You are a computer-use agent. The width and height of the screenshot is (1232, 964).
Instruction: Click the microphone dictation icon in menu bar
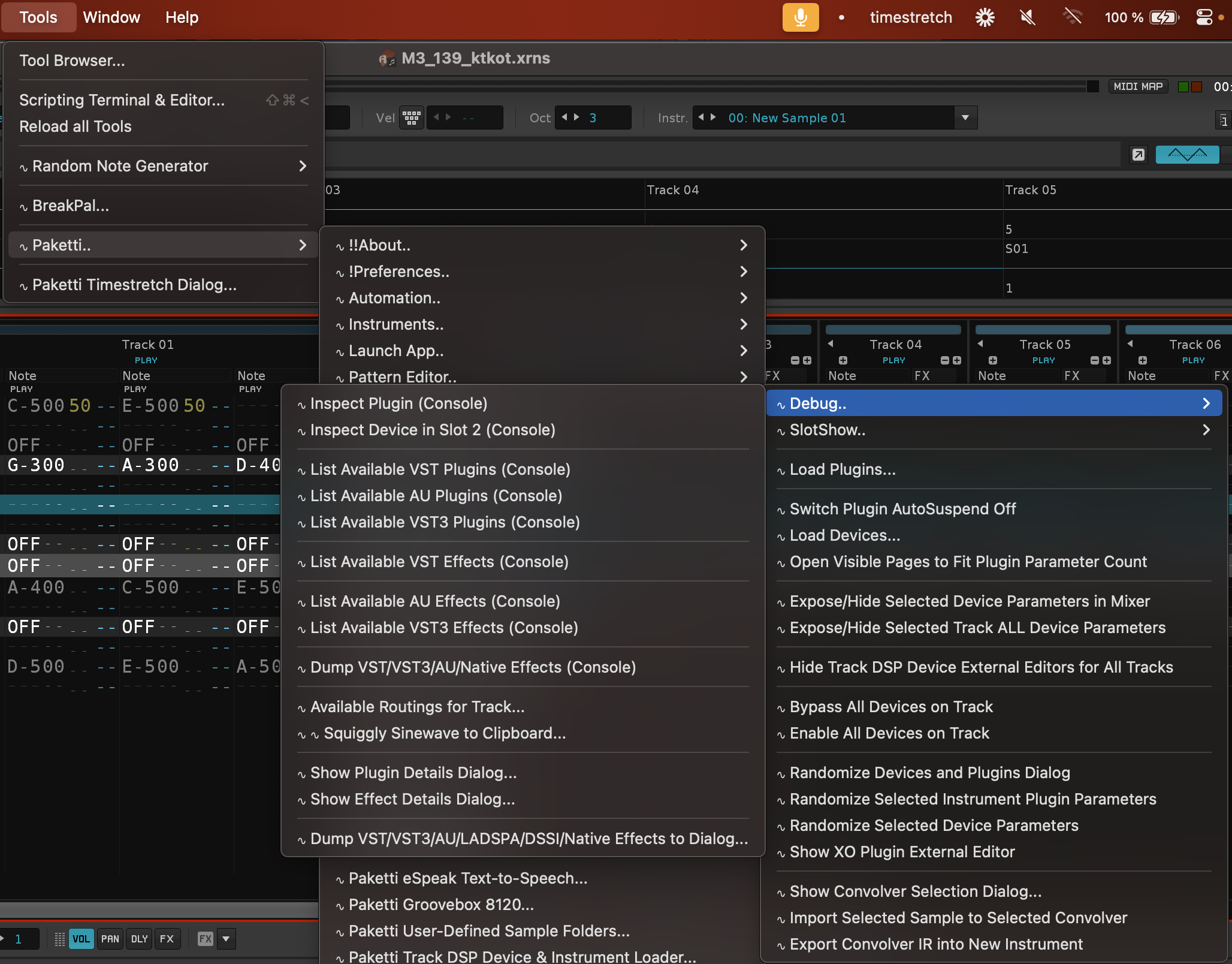(x=800, y=17)
